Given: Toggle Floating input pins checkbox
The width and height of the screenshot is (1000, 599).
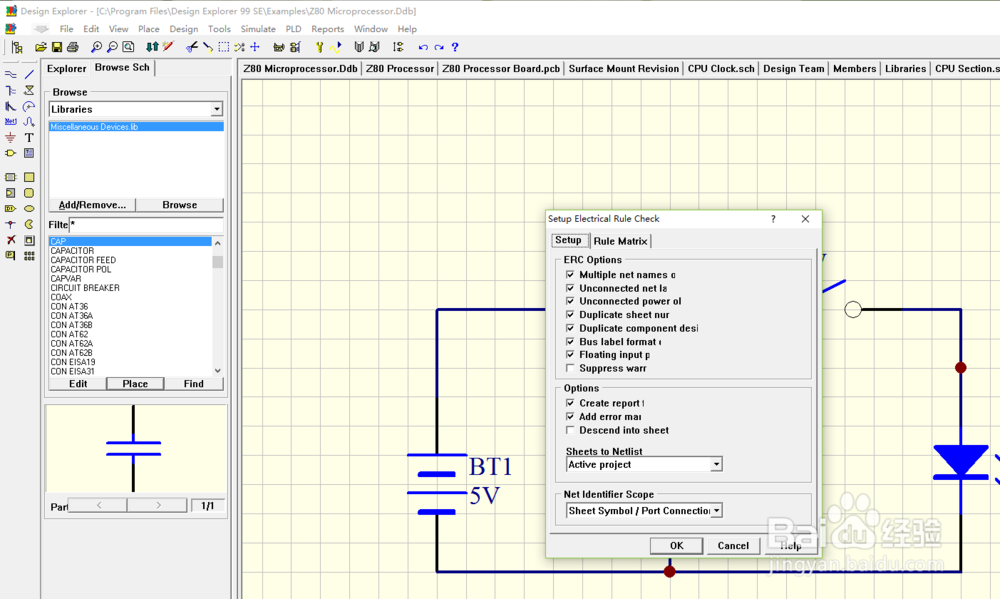Looking at the screenshot, I should tap(570, 355).
